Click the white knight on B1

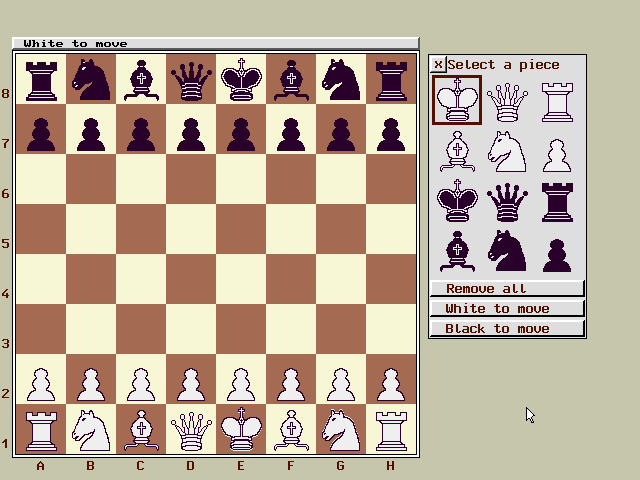[x=91, y=429]
